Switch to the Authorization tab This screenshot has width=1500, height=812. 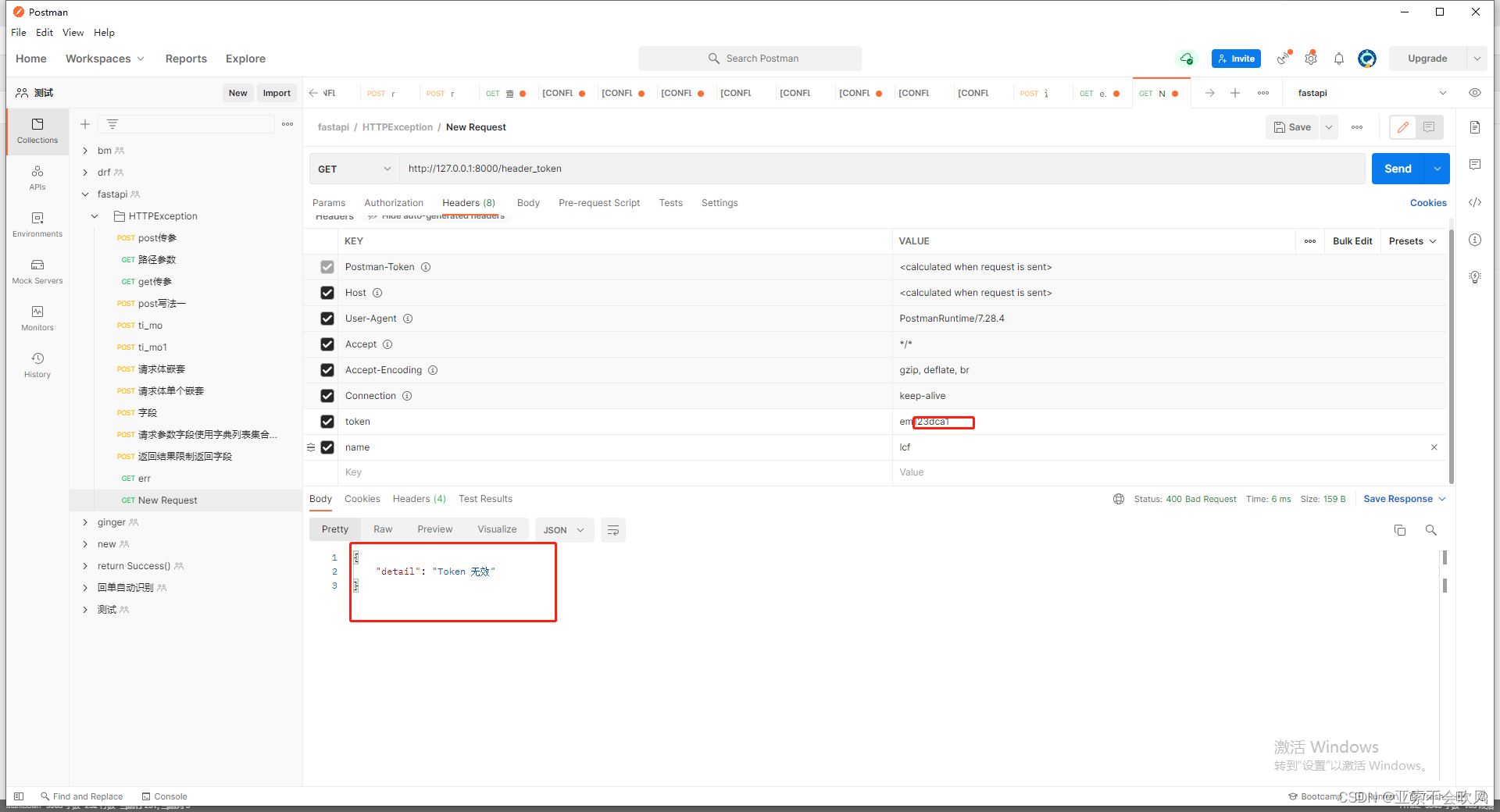click(394, 203)
